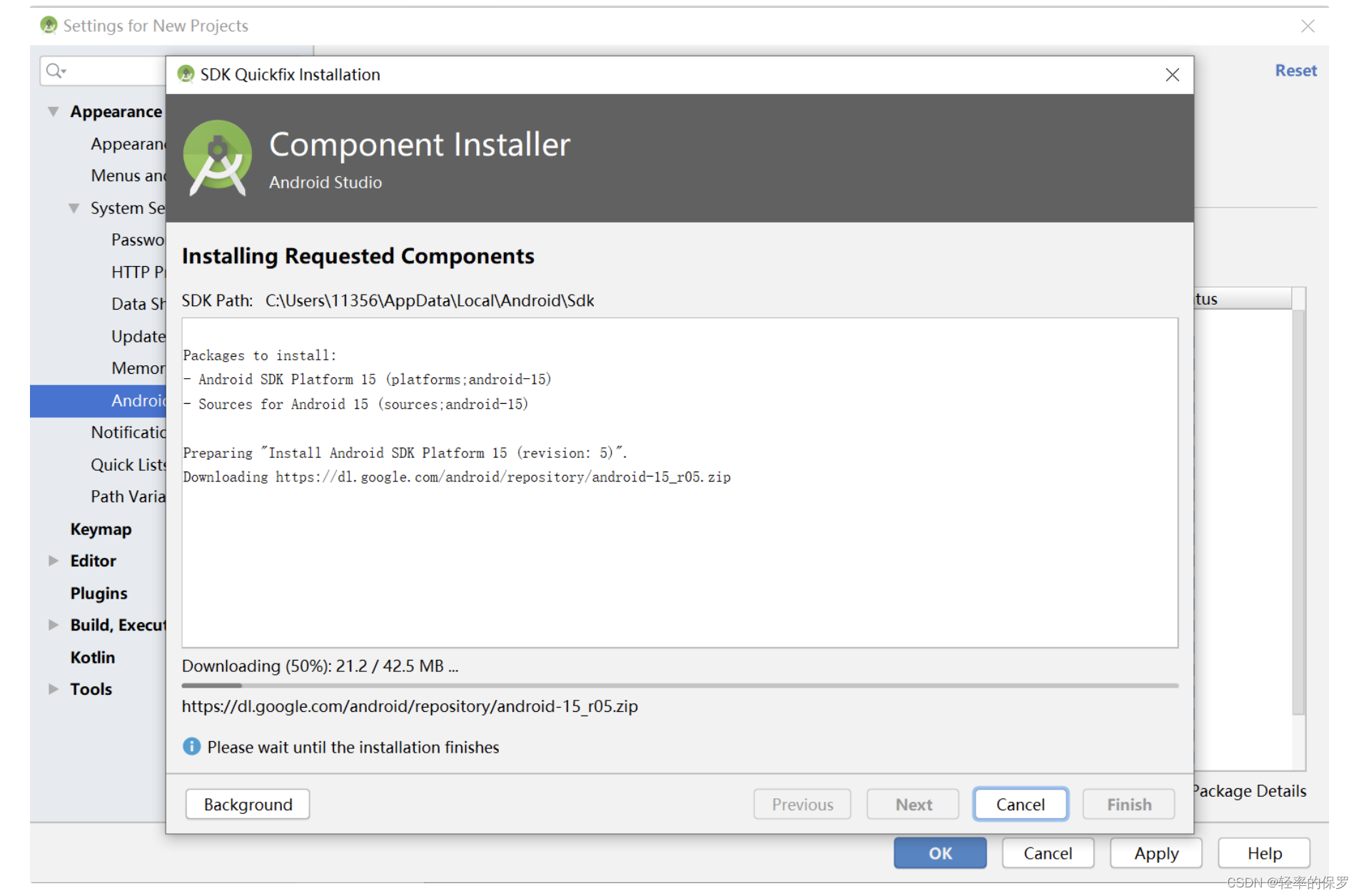Click the SDK Path value text

tap(430, 300)
